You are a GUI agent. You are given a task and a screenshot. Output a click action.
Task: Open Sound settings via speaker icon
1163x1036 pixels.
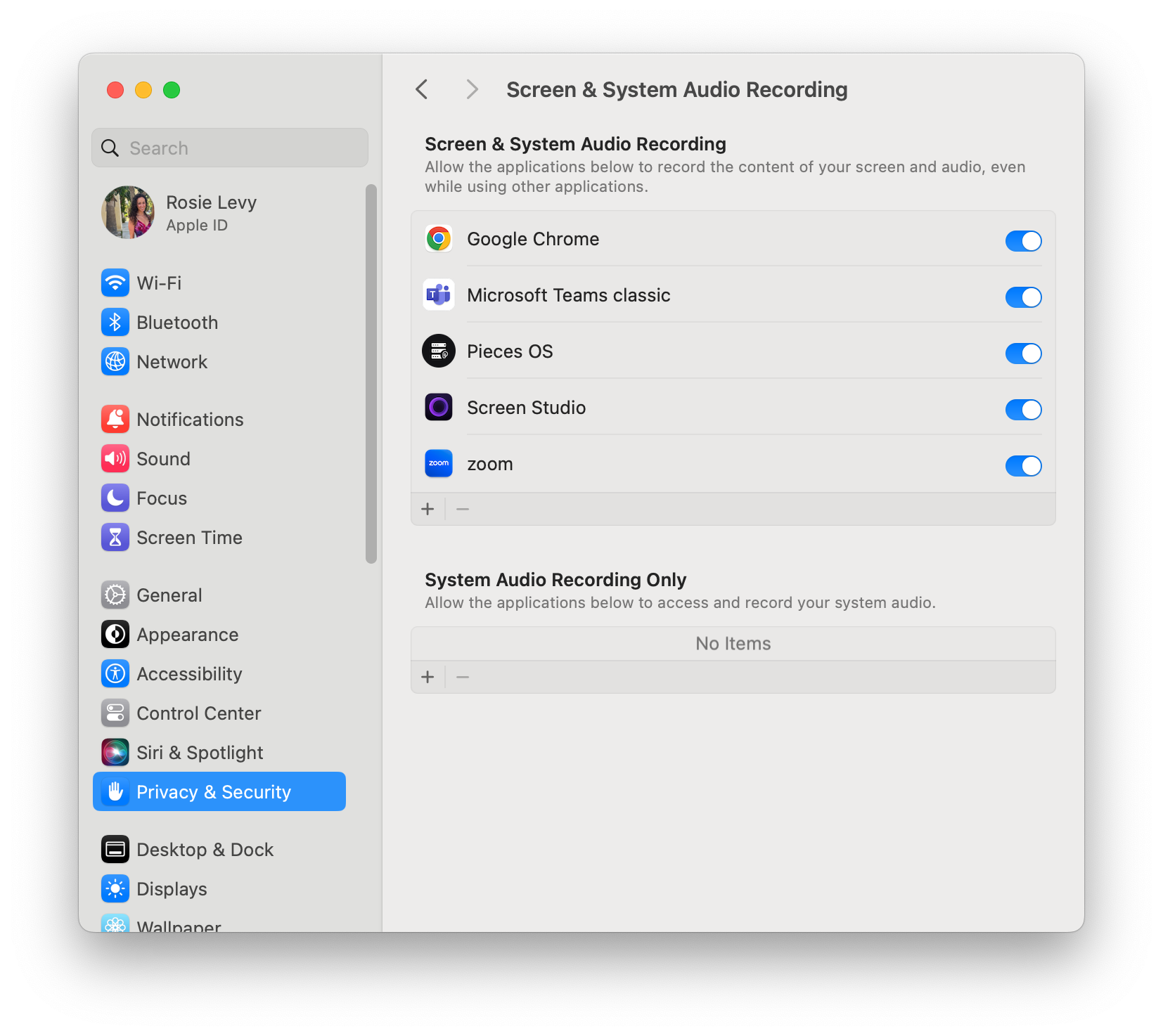(x=115, y=459)
